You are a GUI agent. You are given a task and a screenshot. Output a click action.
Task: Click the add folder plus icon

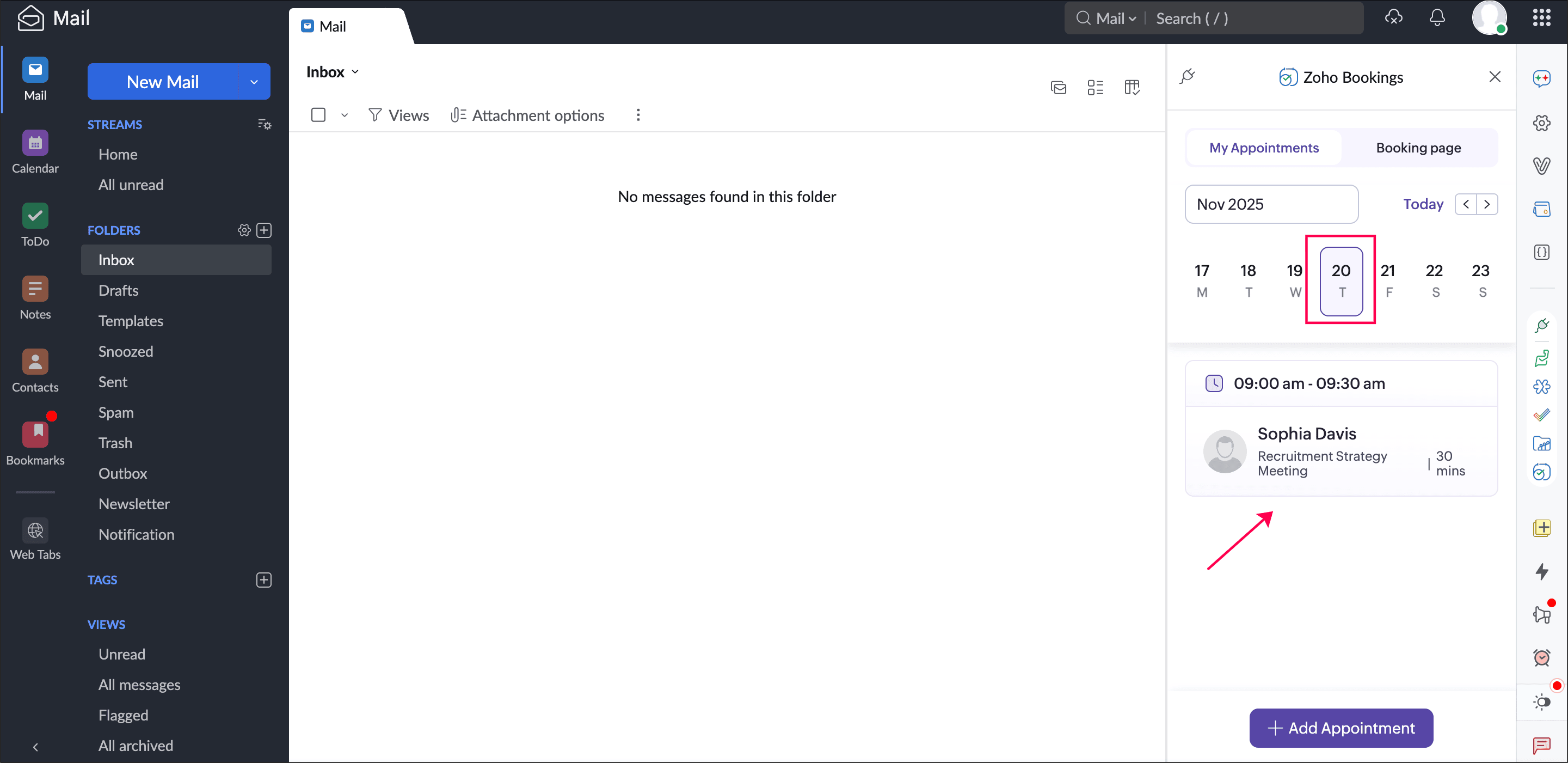coord(263,230)
